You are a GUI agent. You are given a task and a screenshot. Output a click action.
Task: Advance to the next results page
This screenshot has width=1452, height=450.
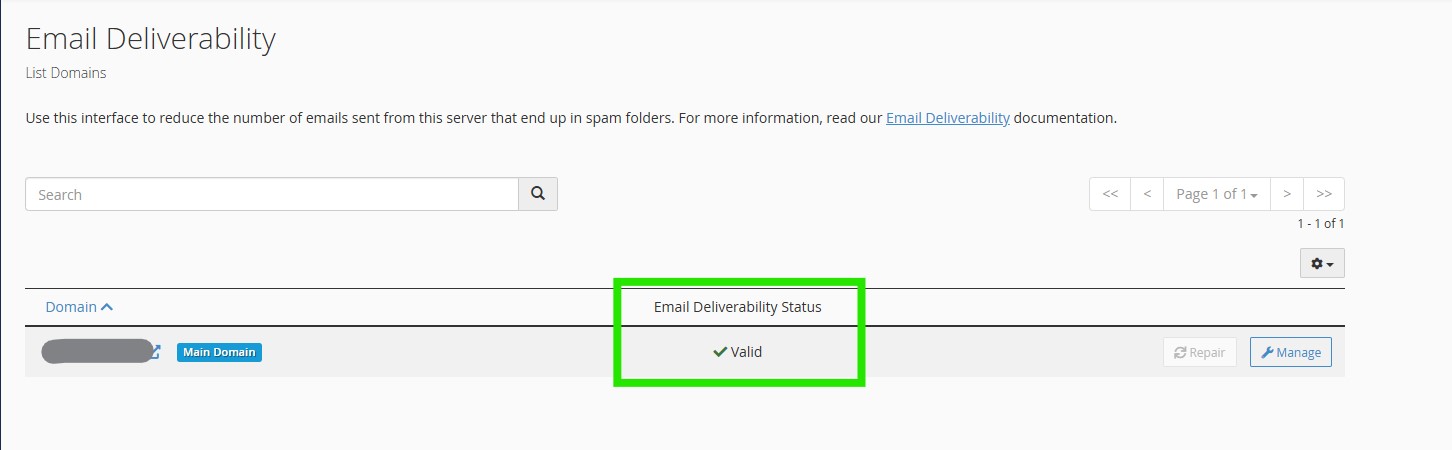click(x=1287, y=194)
